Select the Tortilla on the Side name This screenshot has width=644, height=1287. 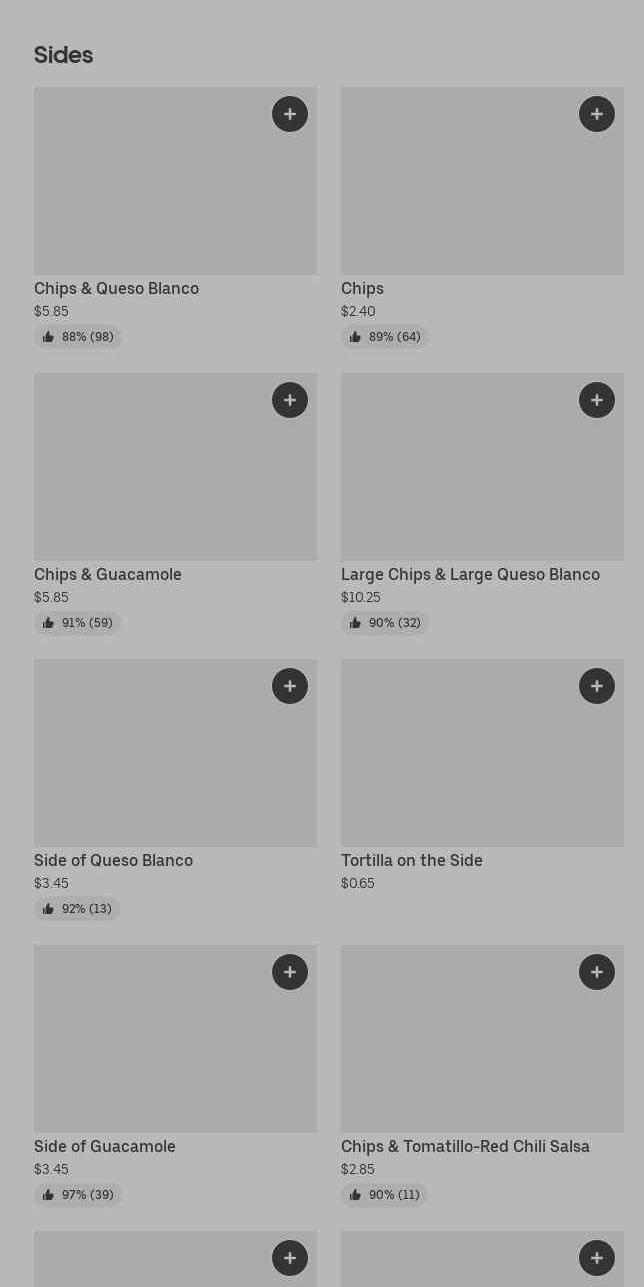412,861
